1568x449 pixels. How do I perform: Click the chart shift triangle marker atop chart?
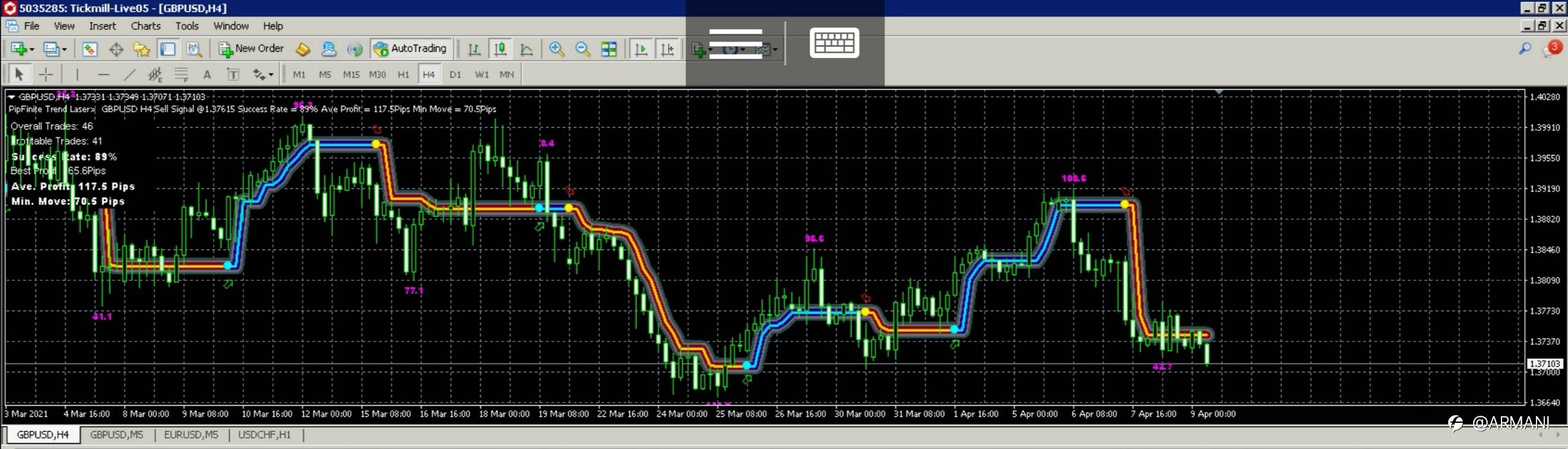point(1219,92)
